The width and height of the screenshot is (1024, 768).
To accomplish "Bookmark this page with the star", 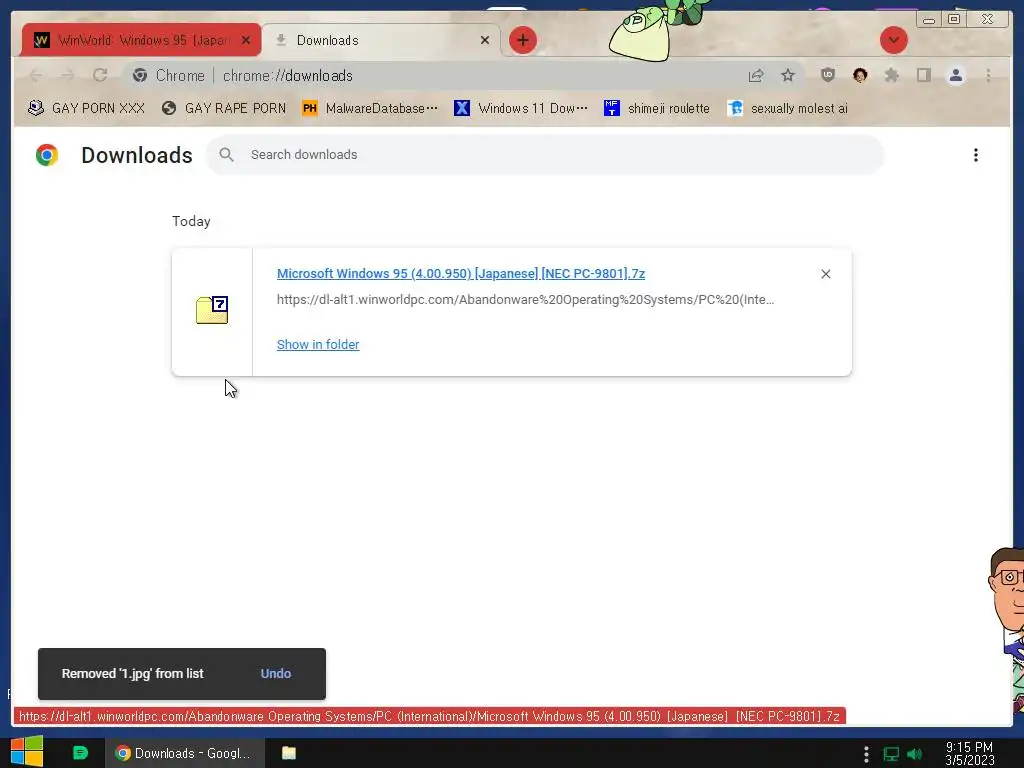I will (788, 76).
